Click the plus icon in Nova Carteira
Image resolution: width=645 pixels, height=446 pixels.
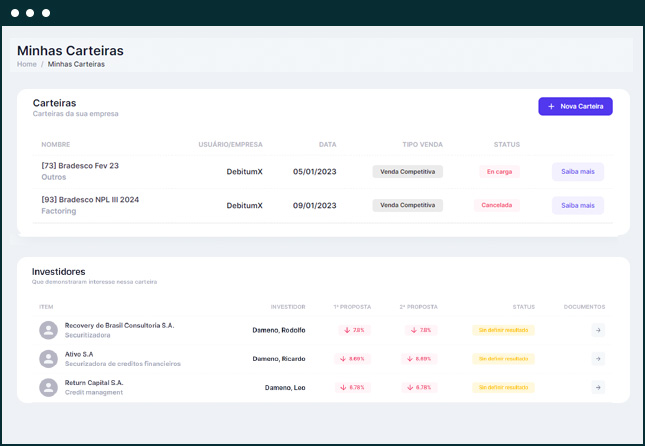[x=551, y=106]
